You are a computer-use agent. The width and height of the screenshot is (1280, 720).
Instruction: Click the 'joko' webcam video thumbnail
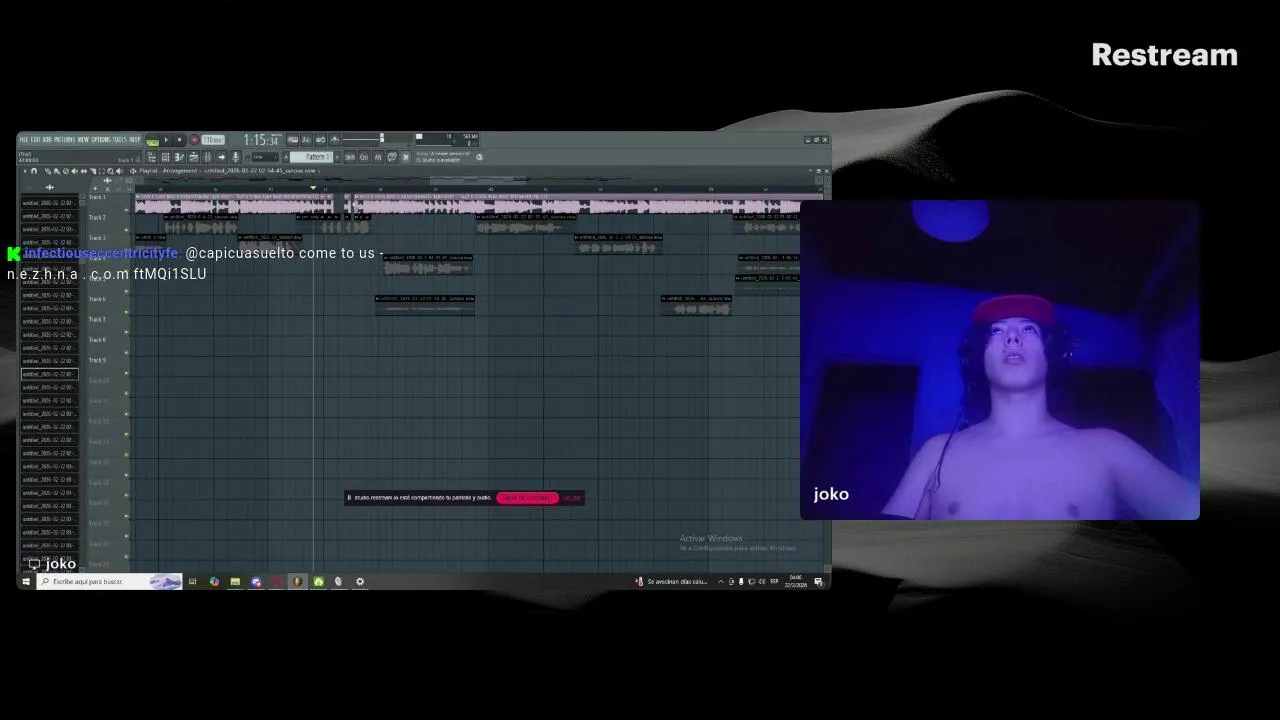click(x=1000, y=360)
